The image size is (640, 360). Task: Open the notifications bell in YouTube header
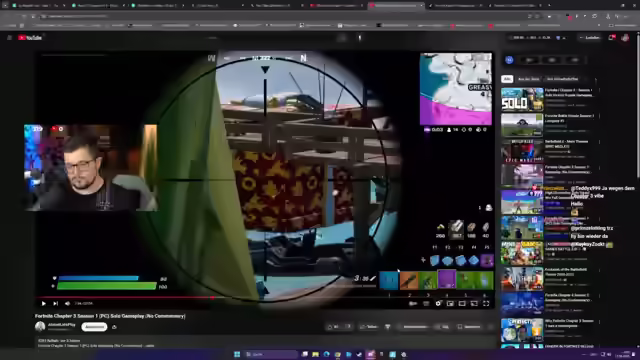click(611, 38)
